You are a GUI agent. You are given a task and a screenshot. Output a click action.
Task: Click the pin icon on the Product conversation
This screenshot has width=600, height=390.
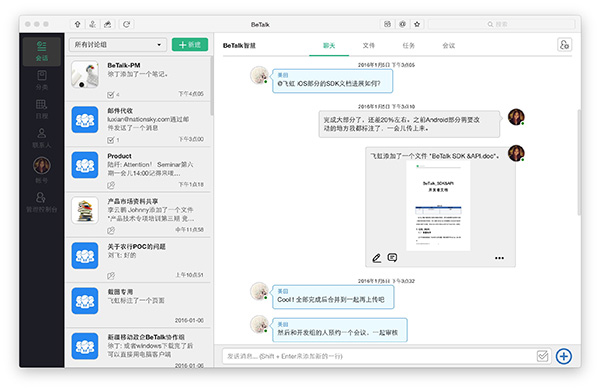click(111, 185)
